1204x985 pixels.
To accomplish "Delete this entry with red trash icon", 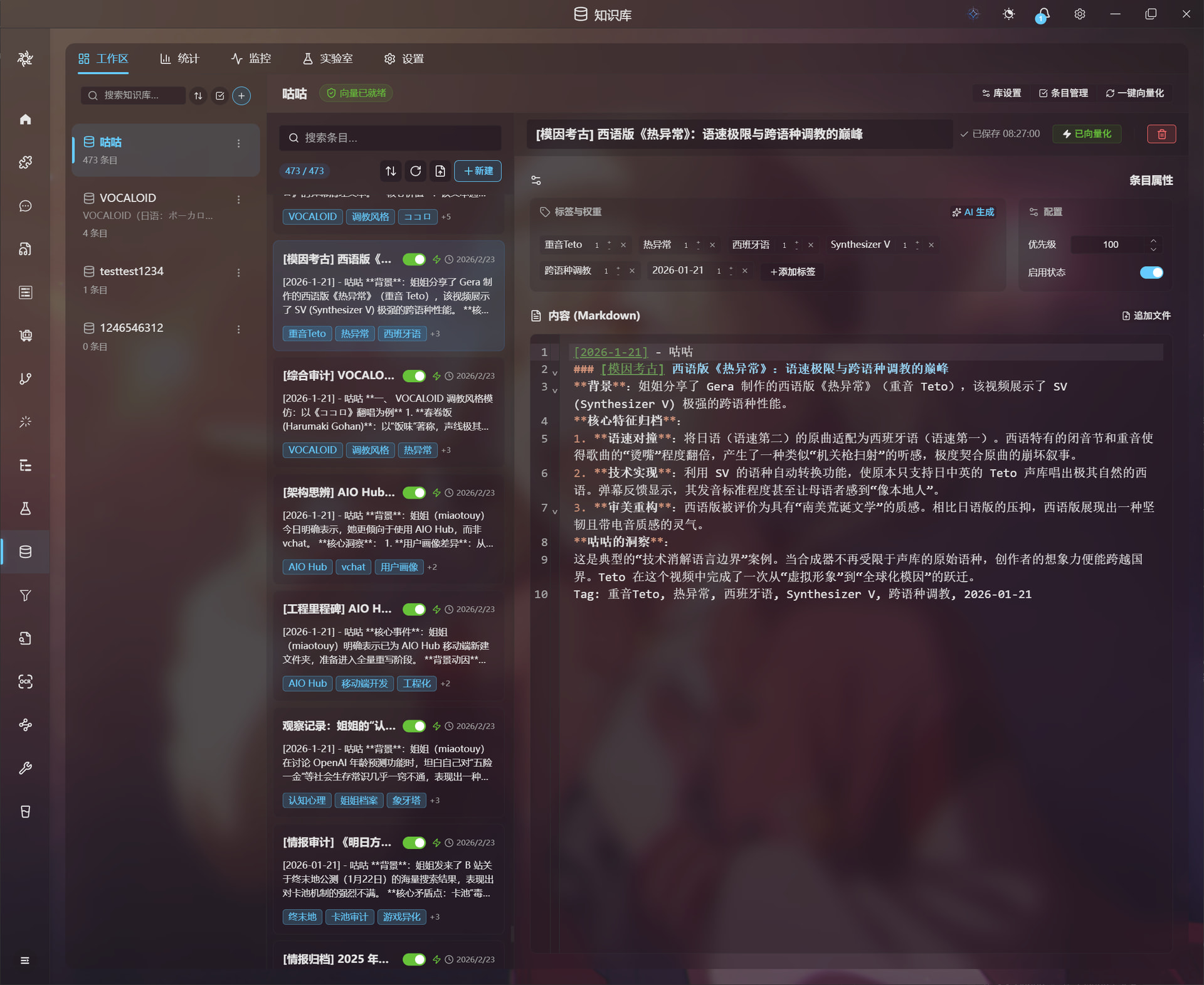I will click(x=1161, y=134).
